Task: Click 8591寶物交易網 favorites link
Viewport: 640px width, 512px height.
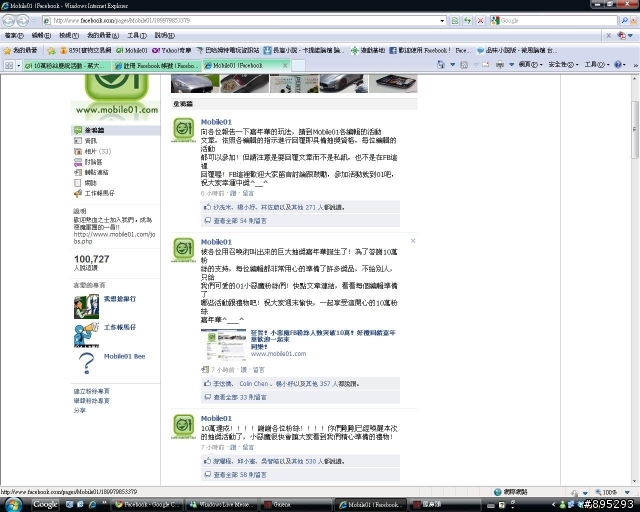Action: pyautogui.click(x=85, y=51)
